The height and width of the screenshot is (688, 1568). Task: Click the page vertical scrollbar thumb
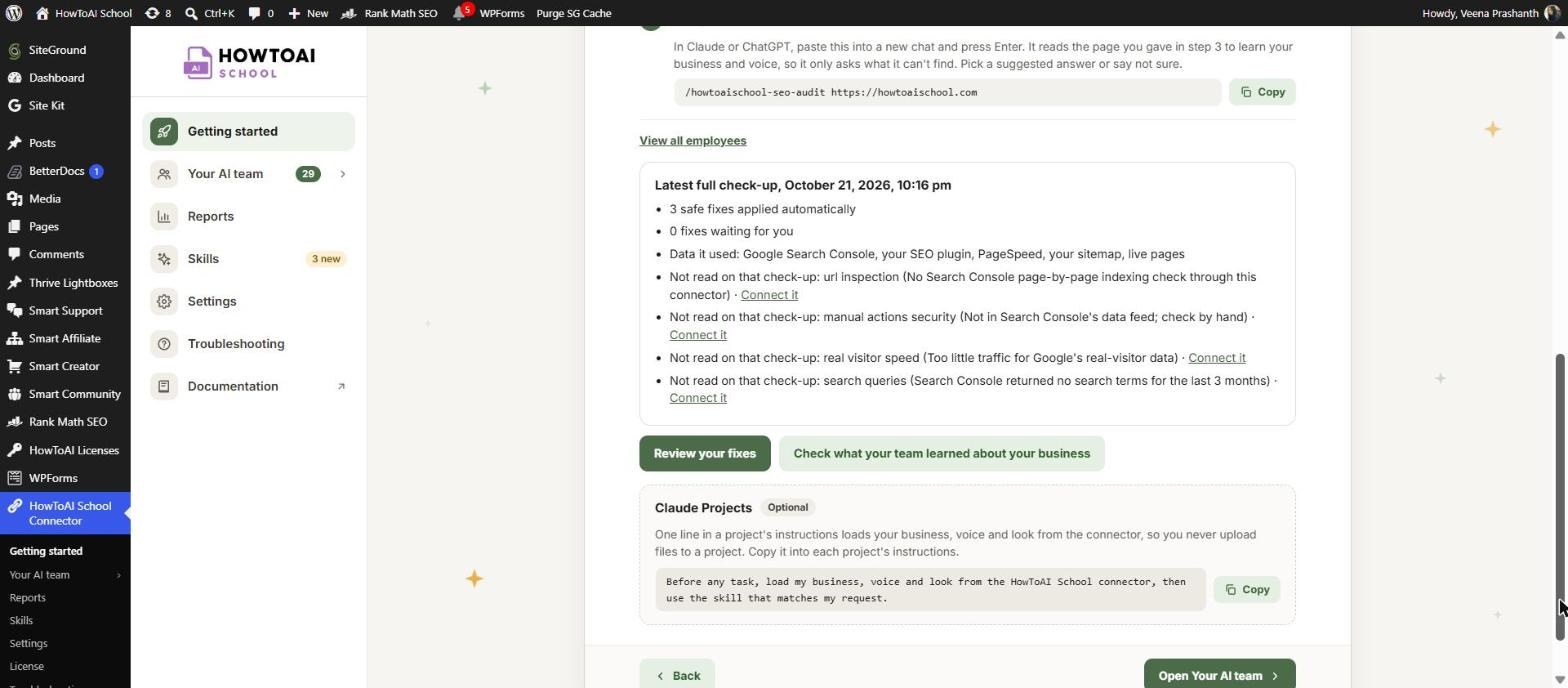[x=1559, y=497]
